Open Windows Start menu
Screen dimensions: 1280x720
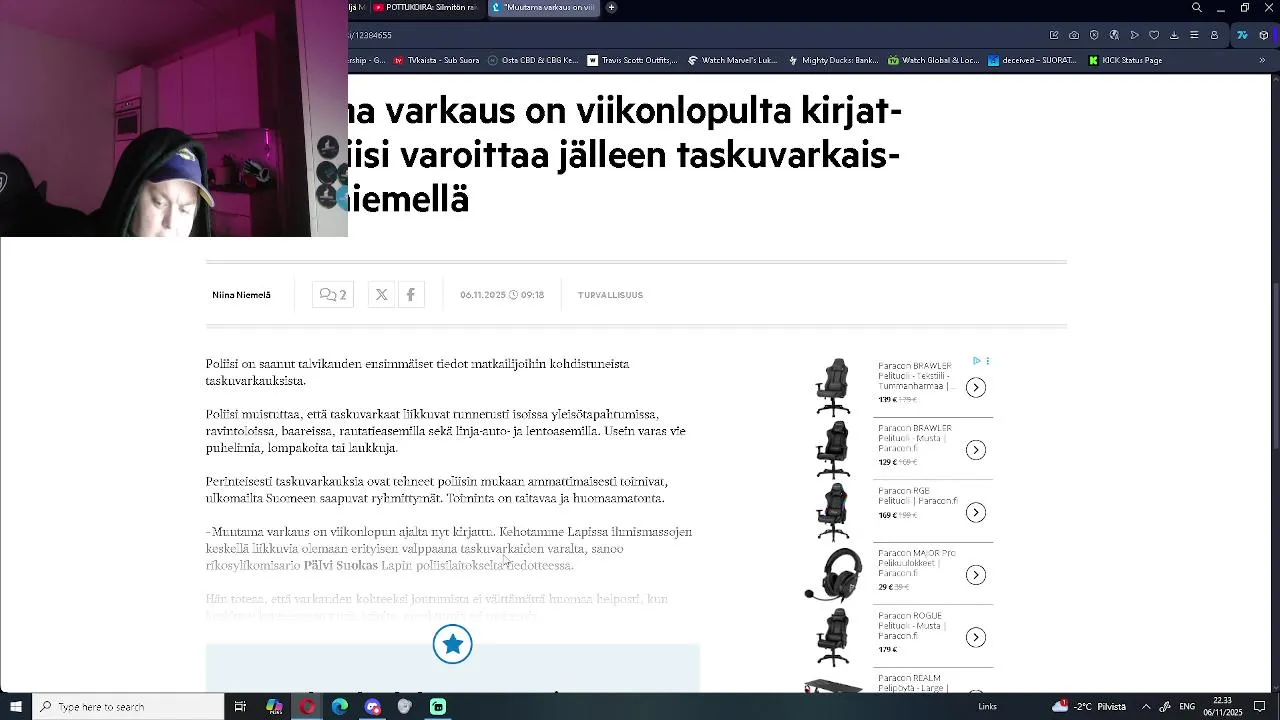(16, 707)
